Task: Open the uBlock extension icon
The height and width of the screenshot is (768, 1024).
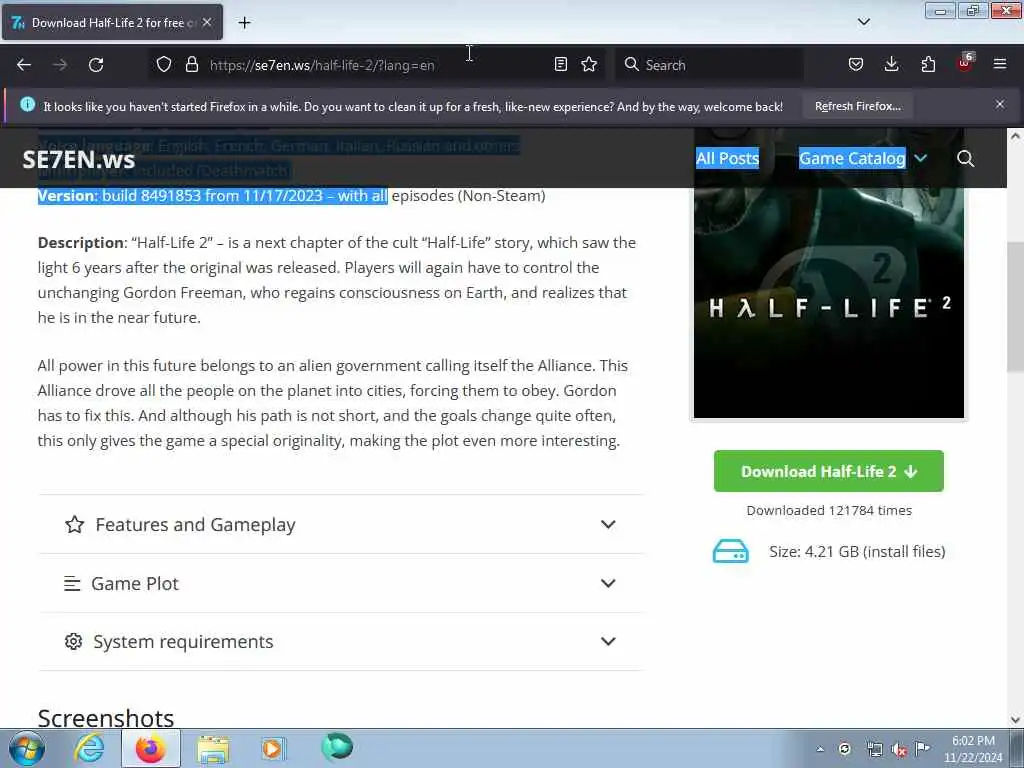Action: pyautogui.click(x=965, y=63)
